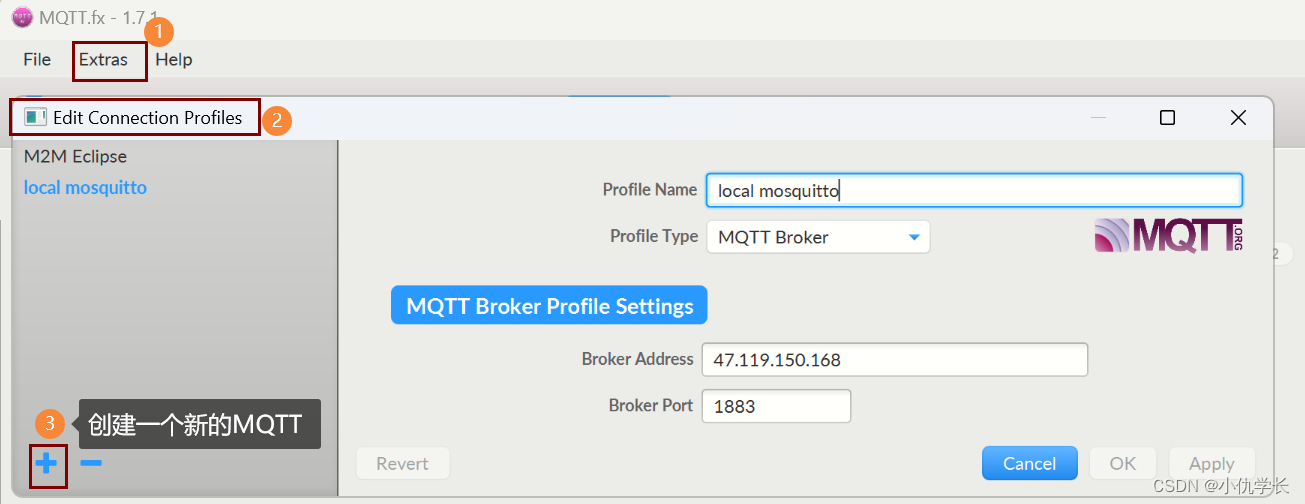Click the Broker Port field
This screenshot has height=504, width=1305.
point(776,406)
